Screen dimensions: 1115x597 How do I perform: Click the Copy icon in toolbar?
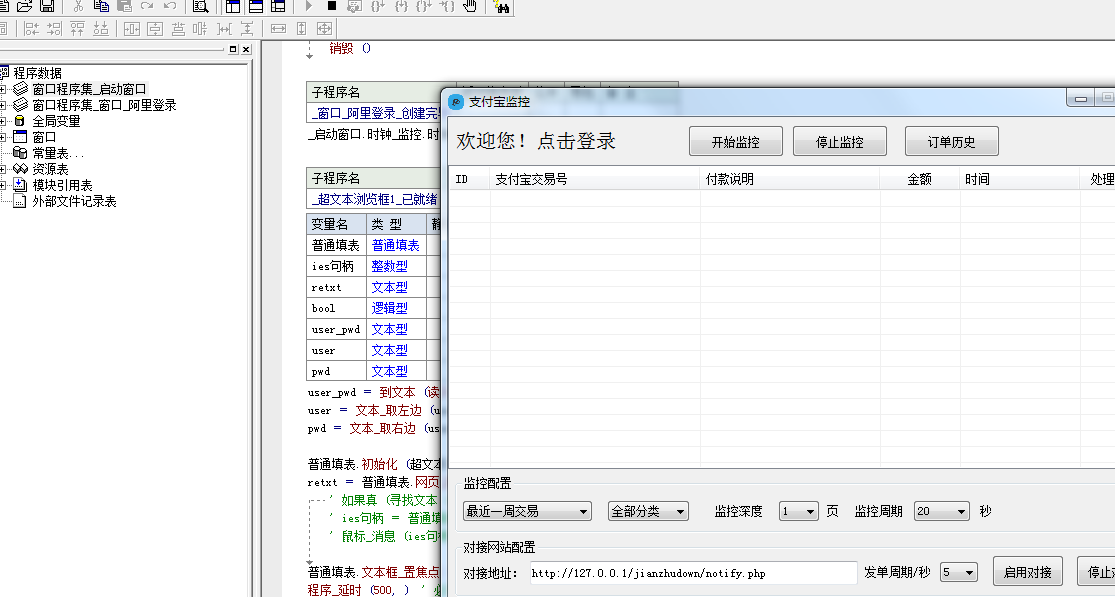tap(102, 6)
